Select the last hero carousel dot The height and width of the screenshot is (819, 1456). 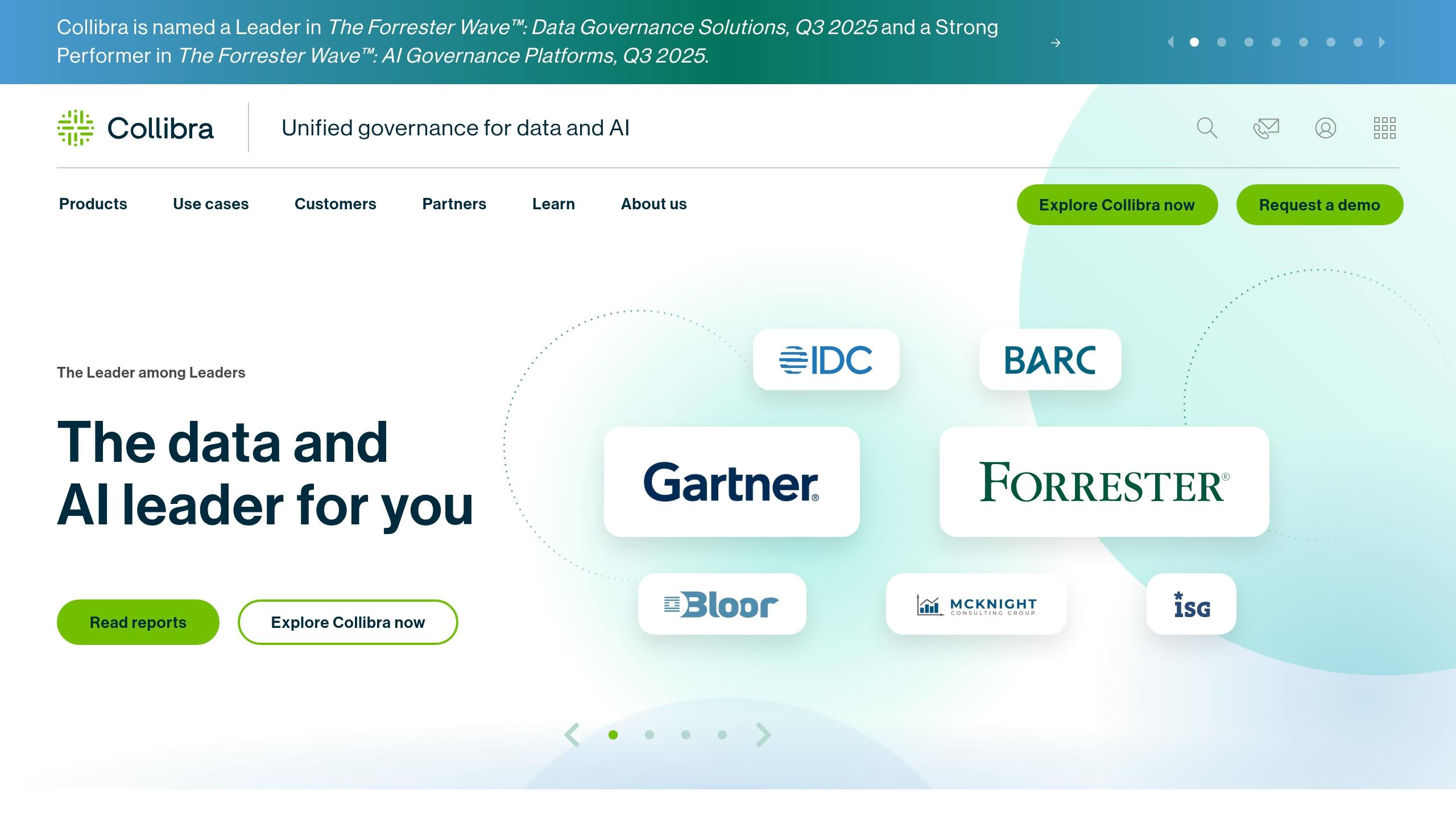click(x=722, y=735)
